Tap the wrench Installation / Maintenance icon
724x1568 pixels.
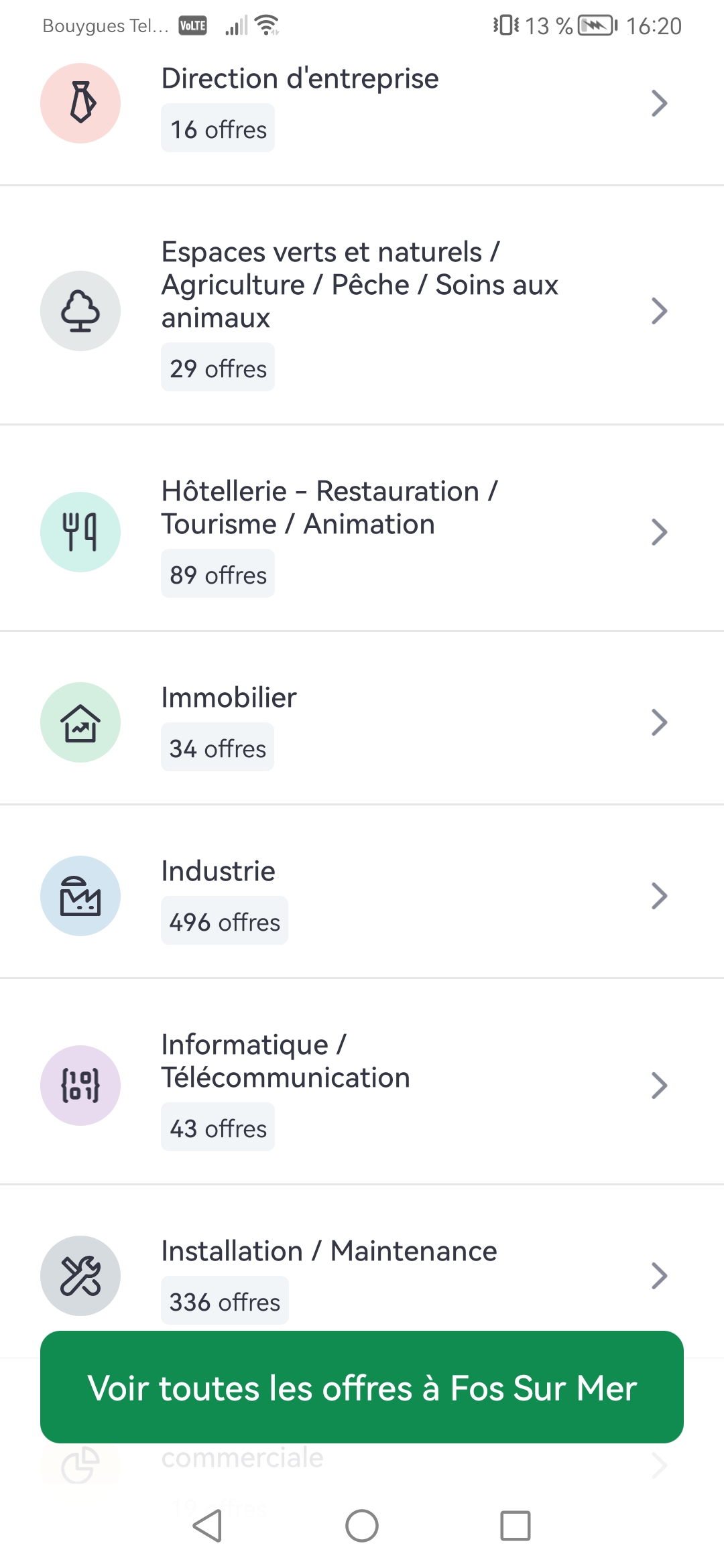pos(80,1276)
